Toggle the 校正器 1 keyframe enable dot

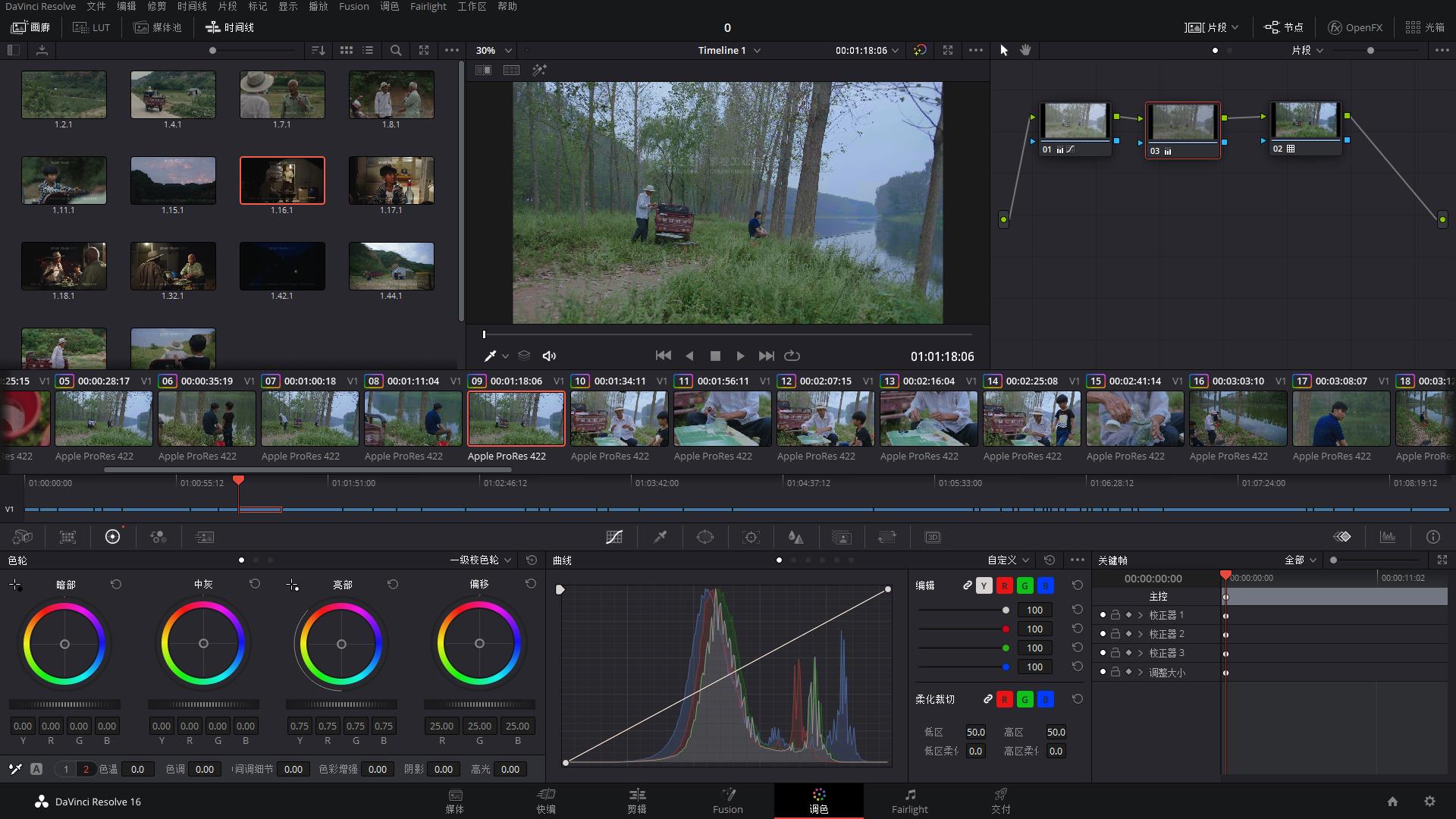pos(1103,615)
